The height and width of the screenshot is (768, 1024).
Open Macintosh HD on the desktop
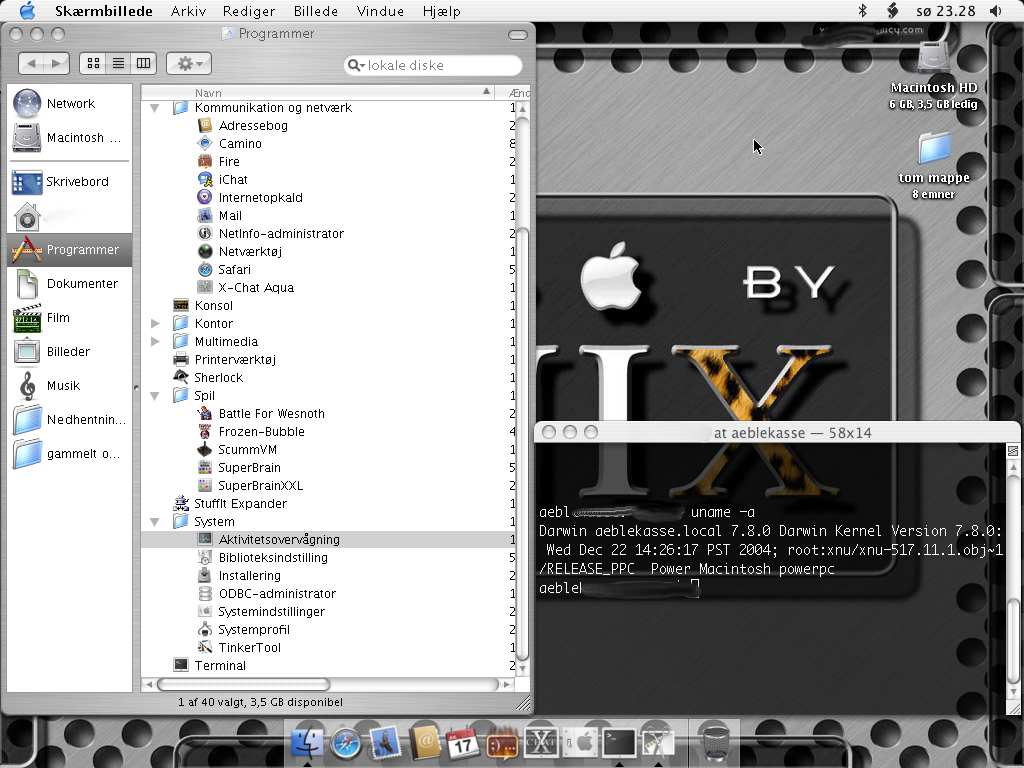pyautogui.click(x=934, y=60)
